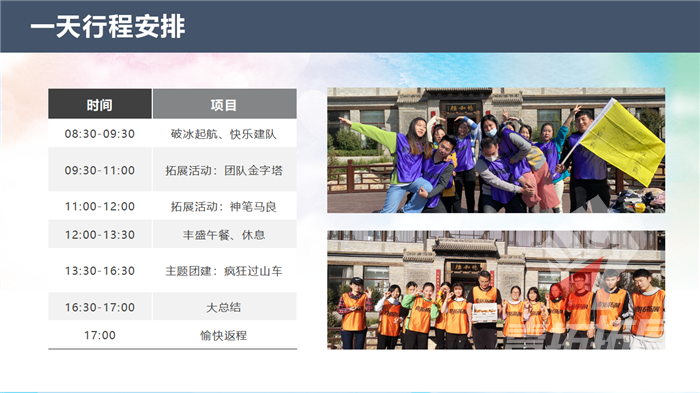Click the 时间 table header
The image size is (700, 393).
pyautogui.click(x=100, y=104)
